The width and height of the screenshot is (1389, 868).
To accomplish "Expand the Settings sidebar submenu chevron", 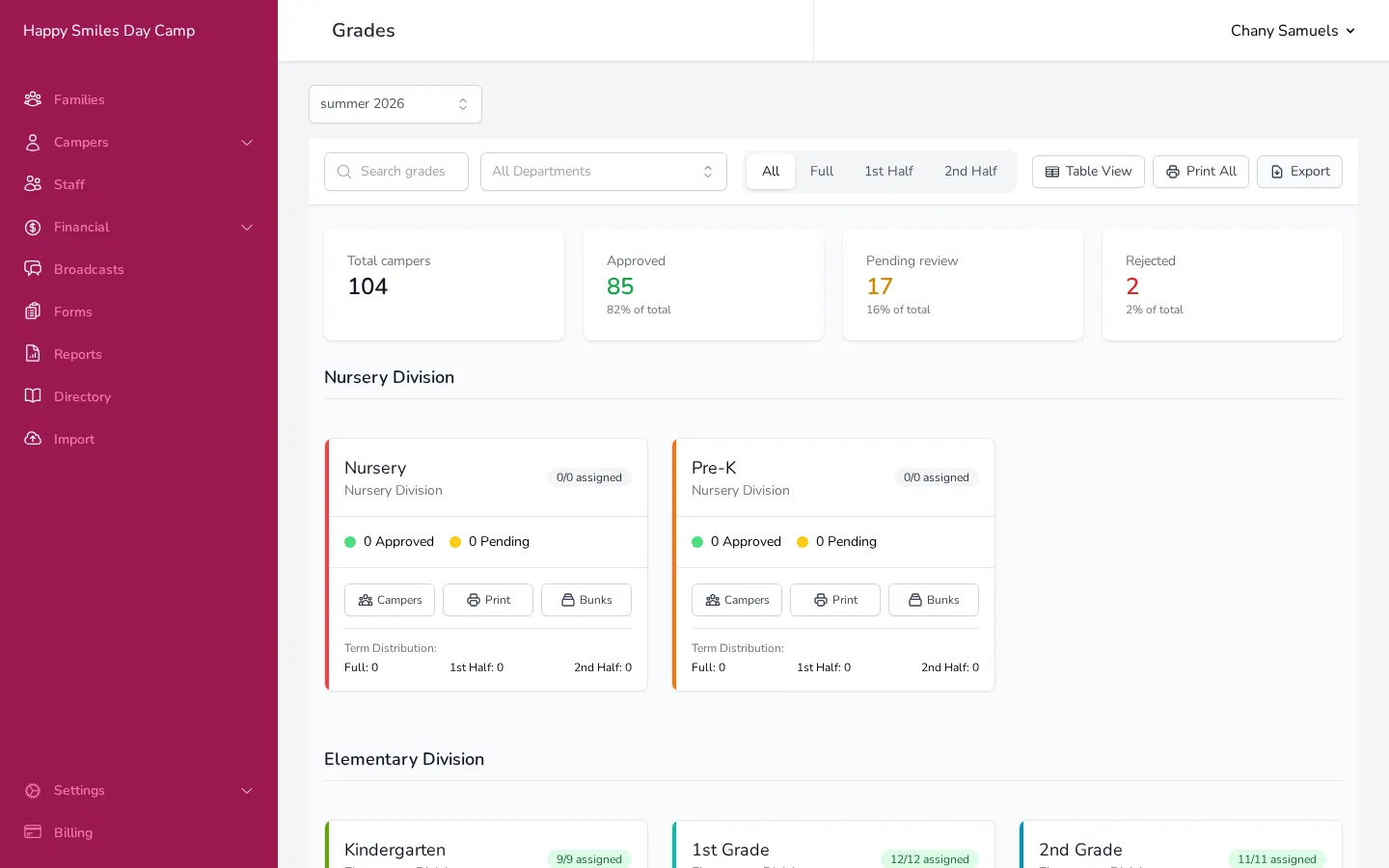I will [x=247, y=790].
